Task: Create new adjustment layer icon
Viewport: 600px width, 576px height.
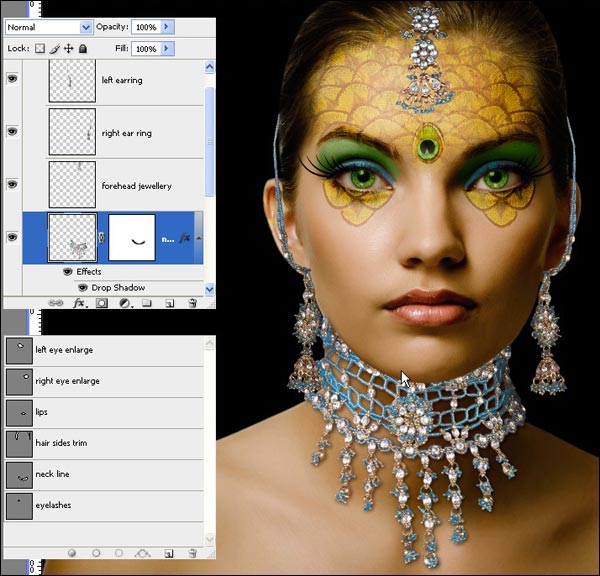Action: pos(124,302)
